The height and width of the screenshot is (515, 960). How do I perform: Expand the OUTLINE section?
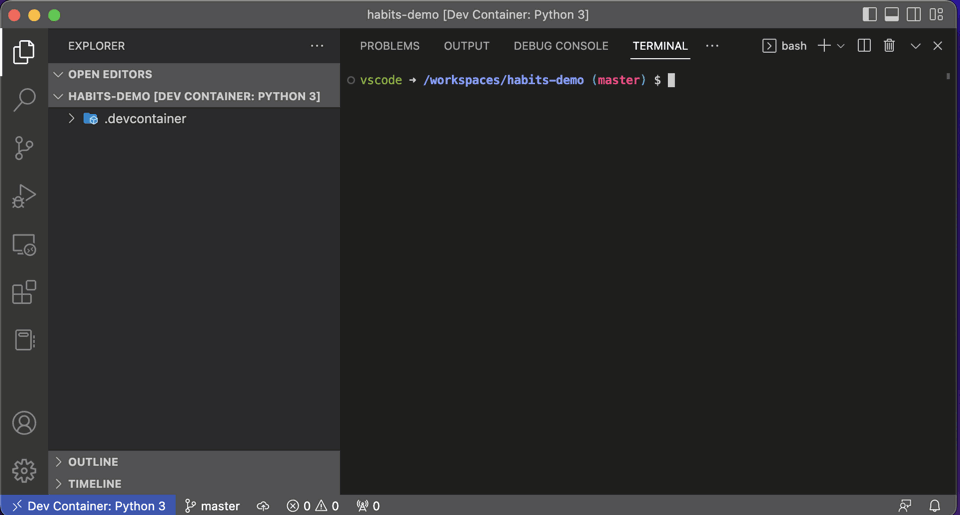194,462
